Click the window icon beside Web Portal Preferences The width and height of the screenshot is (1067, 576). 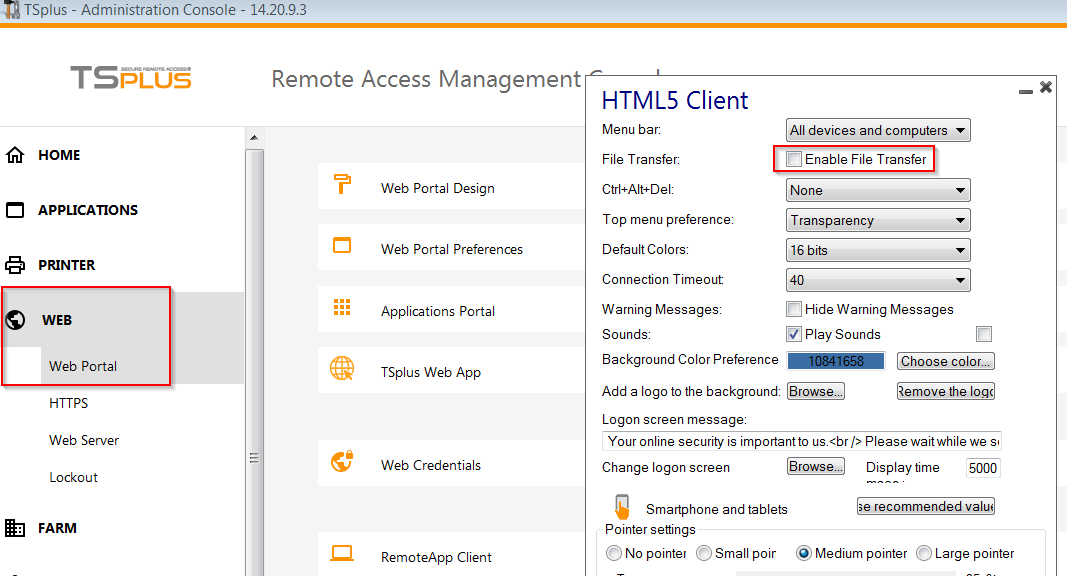pos(342,245)
